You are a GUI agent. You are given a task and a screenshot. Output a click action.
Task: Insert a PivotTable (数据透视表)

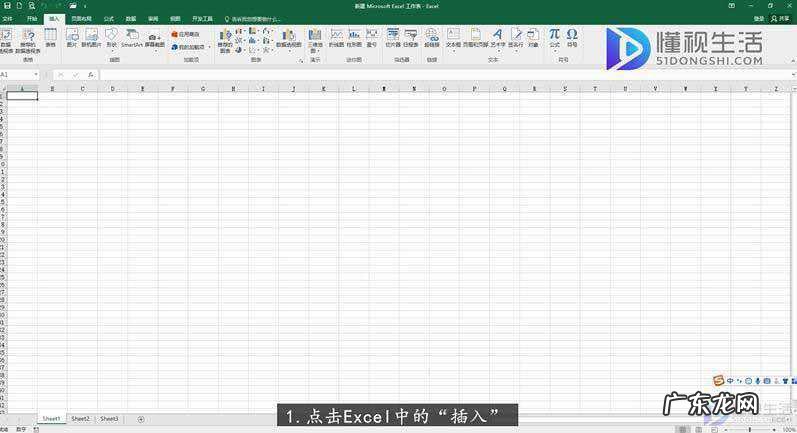(7, 41)
